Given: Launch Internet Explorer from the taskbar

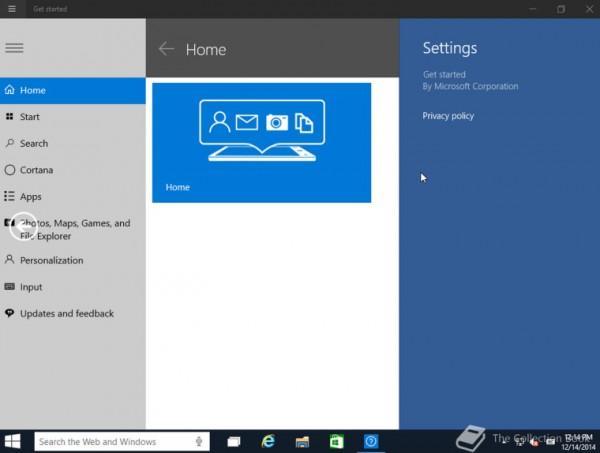Looking at the screenshot, I should (x=268, y=441).
